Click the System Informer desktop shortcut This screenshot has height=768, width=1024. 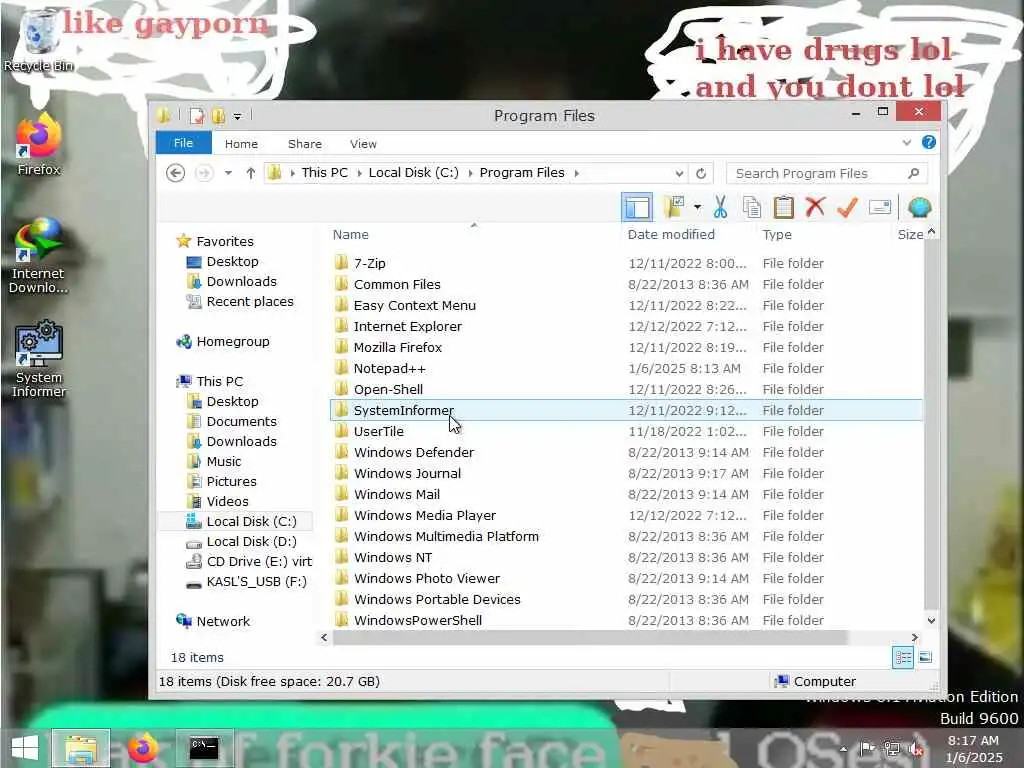coord(39,359)
